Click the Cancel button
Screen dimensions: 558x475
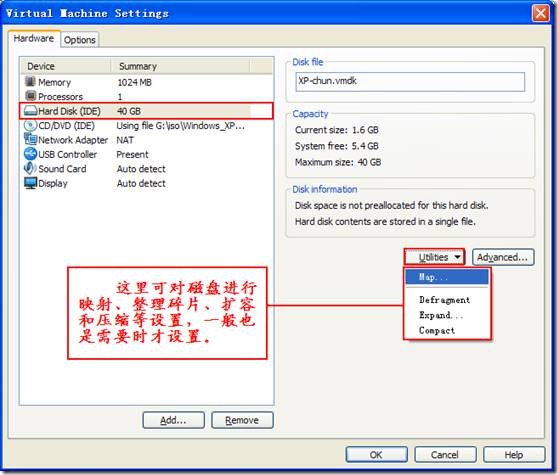click(445, 455)
